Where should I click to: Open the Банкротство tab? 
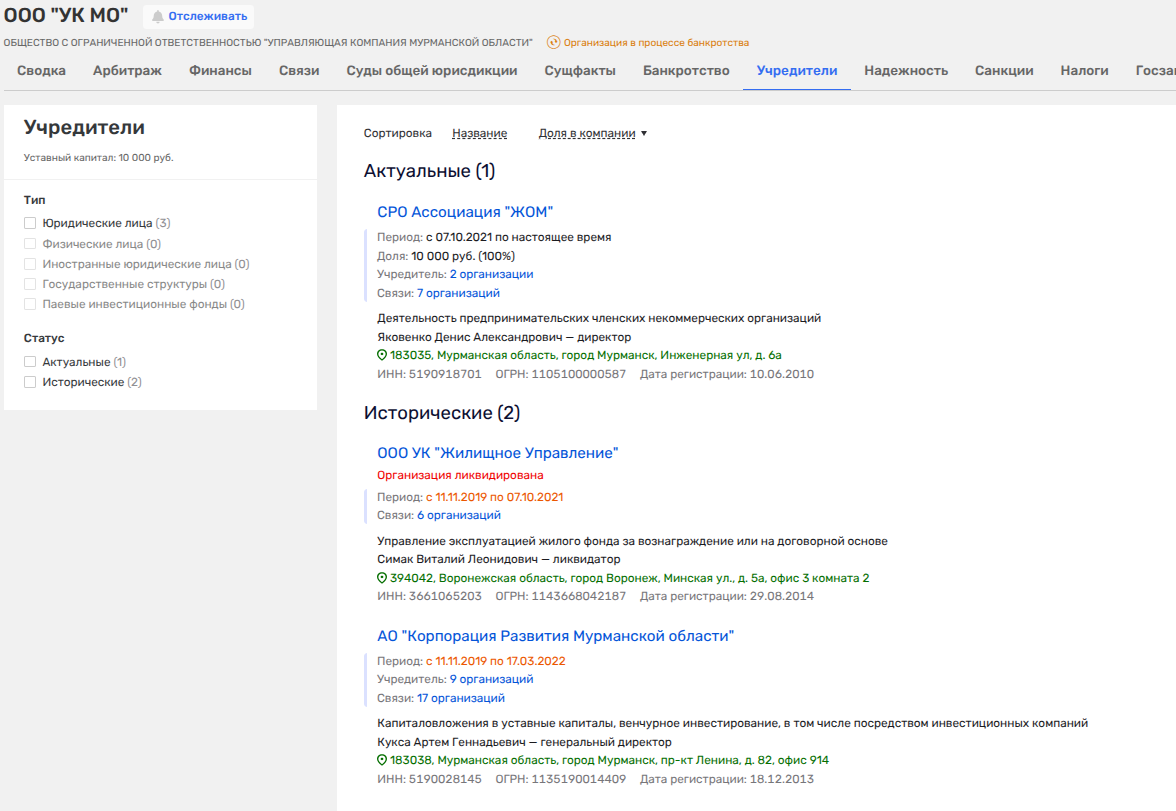686,71
